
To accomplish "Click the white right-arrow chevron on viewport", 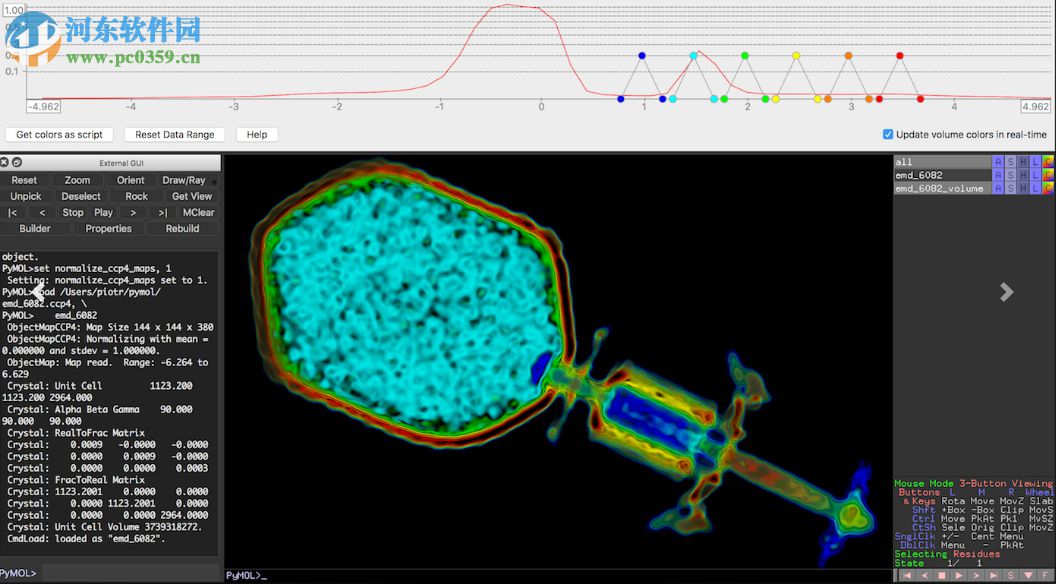I will tap(1006, 291).
